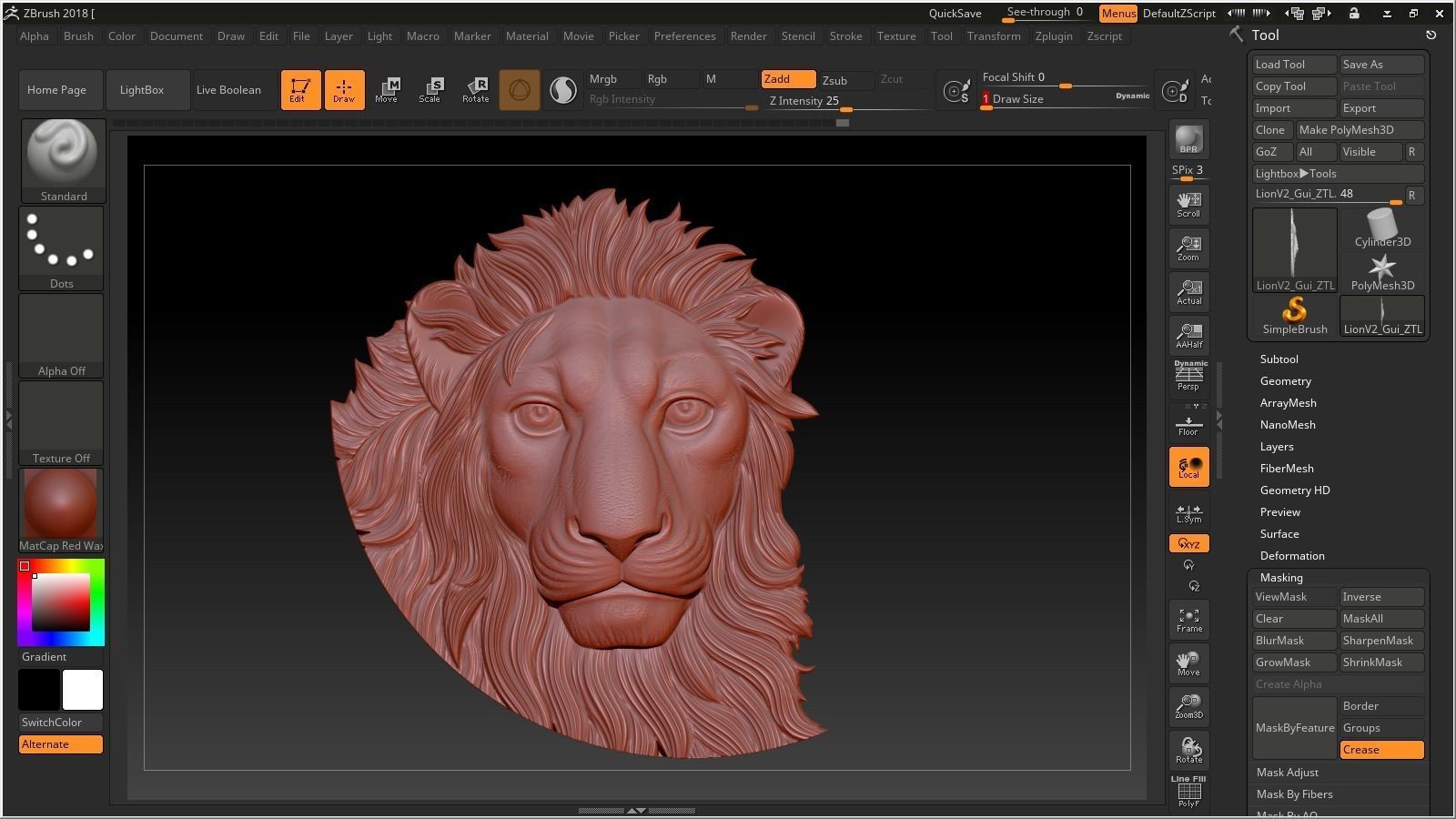The height and width of the screenshot is (819, 1456).
Task: Click the Scroll canvas icon
Action: pos(1188,205)
